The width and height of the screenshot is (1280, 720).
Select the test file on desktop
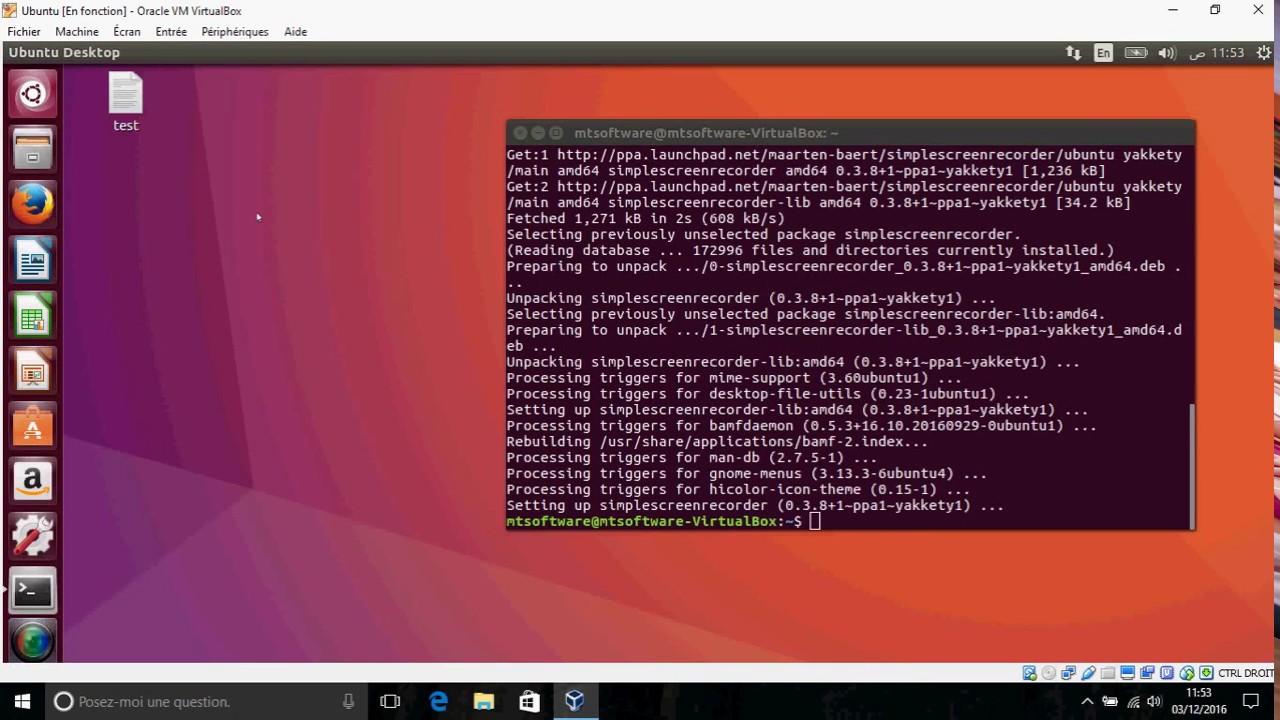coord(126,103)
